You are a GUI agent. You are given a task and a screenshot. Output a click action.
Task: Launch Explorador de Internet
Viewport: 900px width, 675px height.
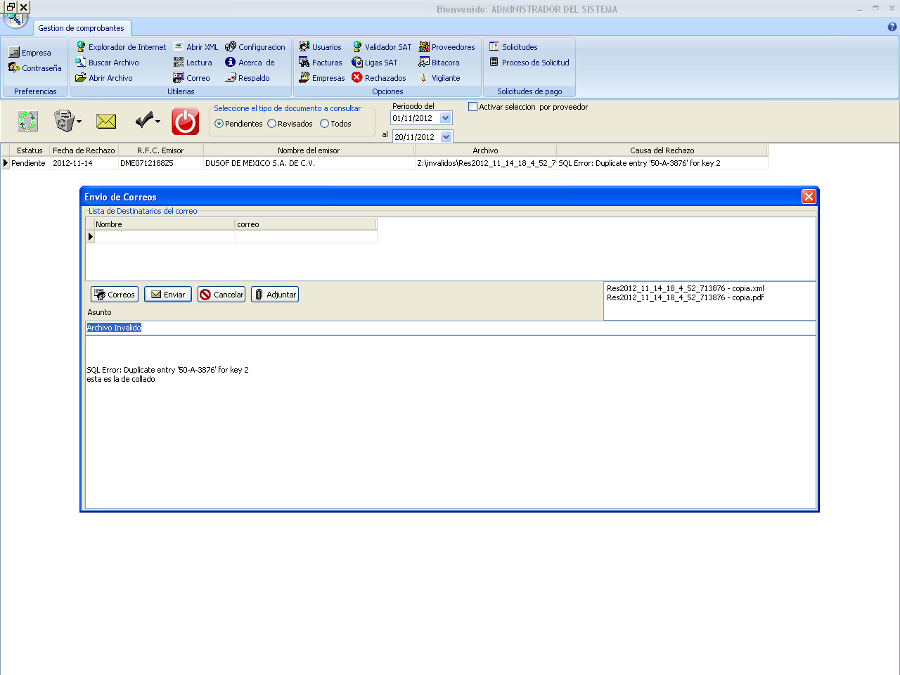pos(121,47)
